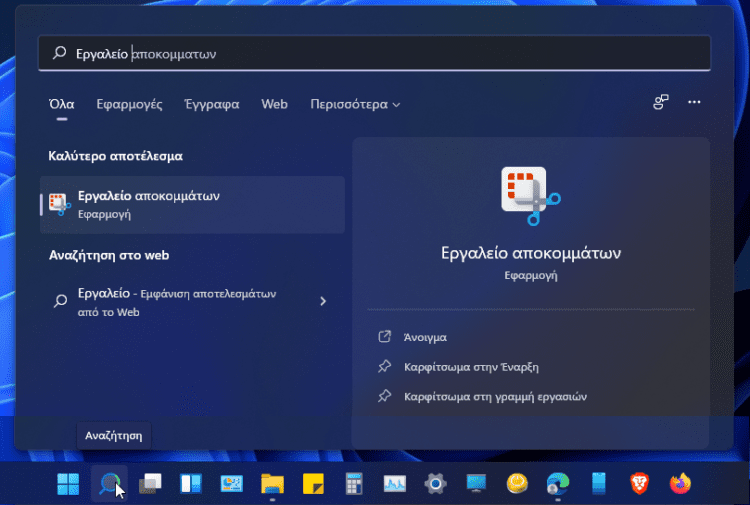Click in the search text field

tap(374, 53)
